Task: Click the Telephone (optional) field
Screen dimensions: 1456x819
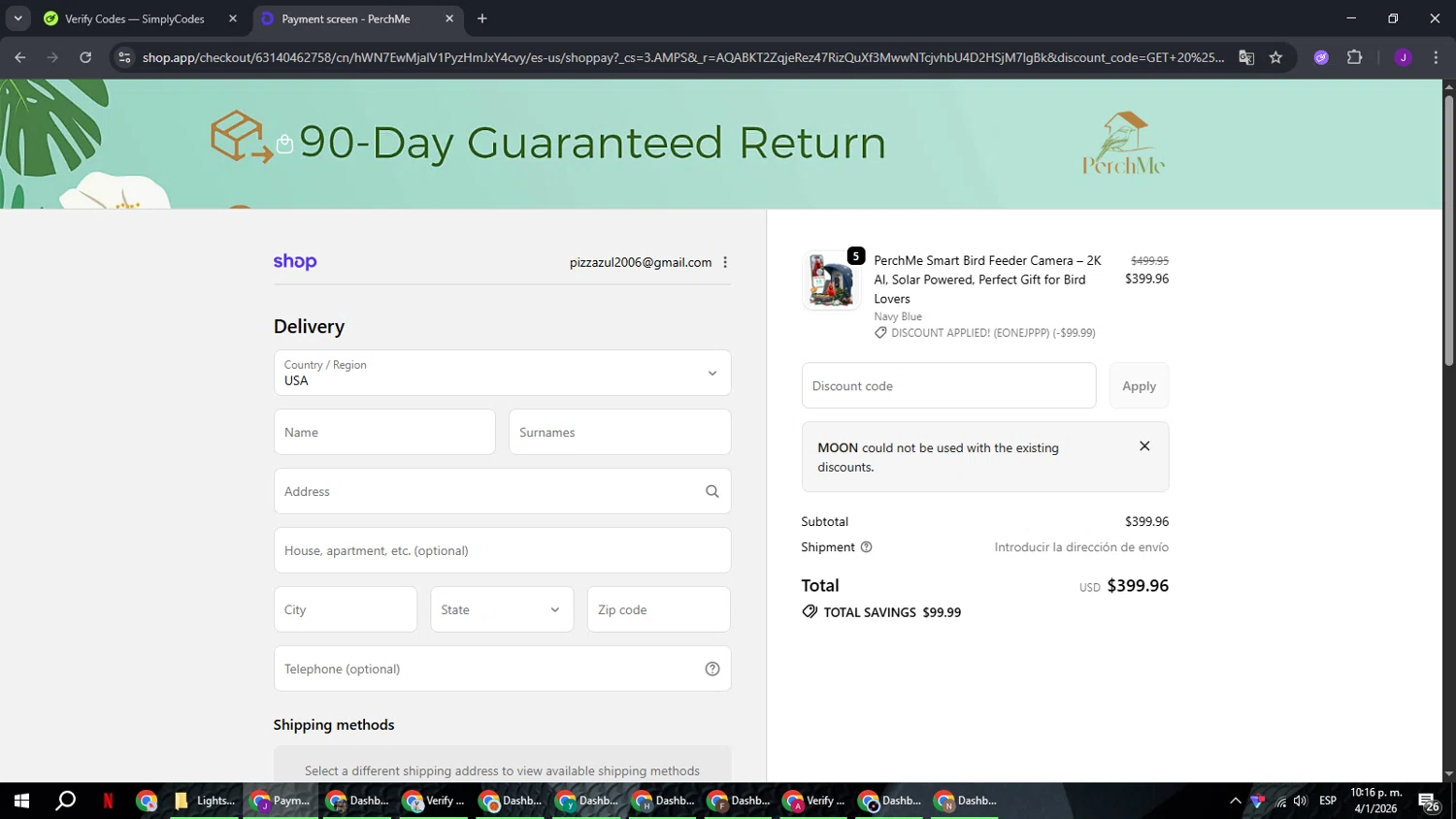Action: 502,669
